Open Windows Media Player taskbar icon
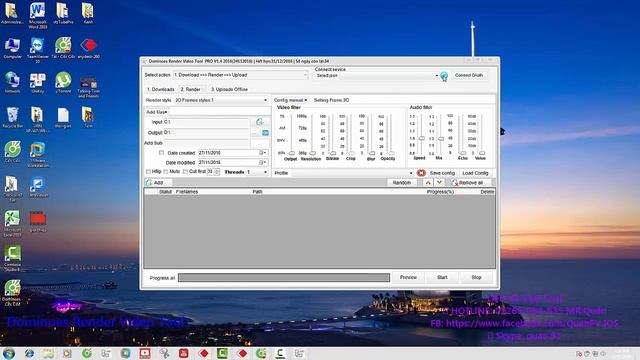The image size is (640, 360). 67,353
